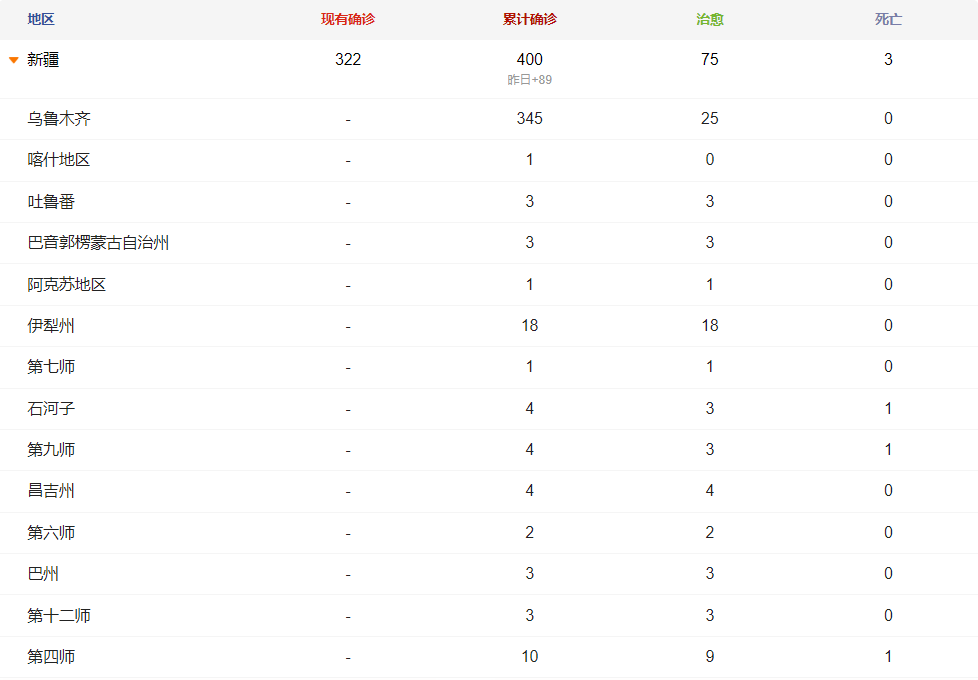This screenshot has height=680, width=978.
Task: Click the 地区 column header
Action: tap(41, 19)
